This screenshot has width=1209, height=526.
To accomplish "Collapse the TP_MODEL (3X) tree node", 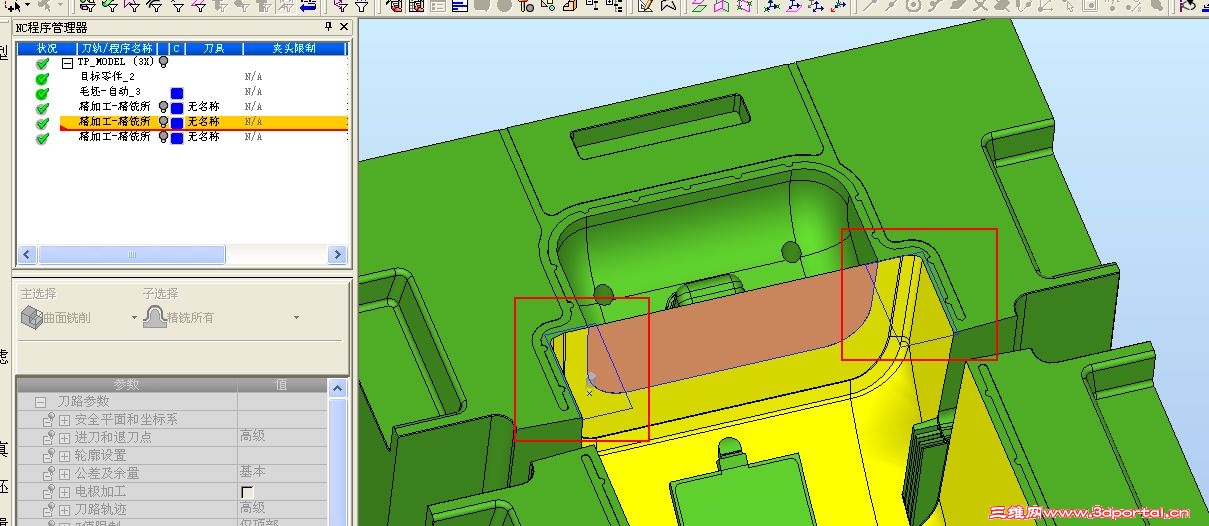I will click(x=67, y=62).
